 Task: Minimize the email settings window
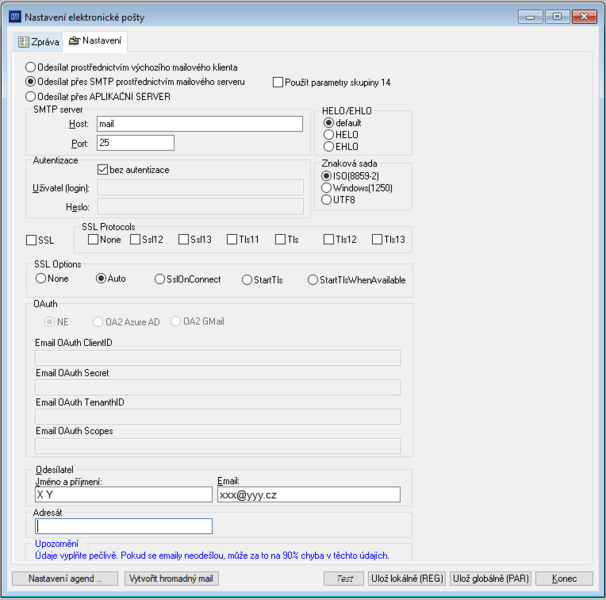(x=530, y=17)
